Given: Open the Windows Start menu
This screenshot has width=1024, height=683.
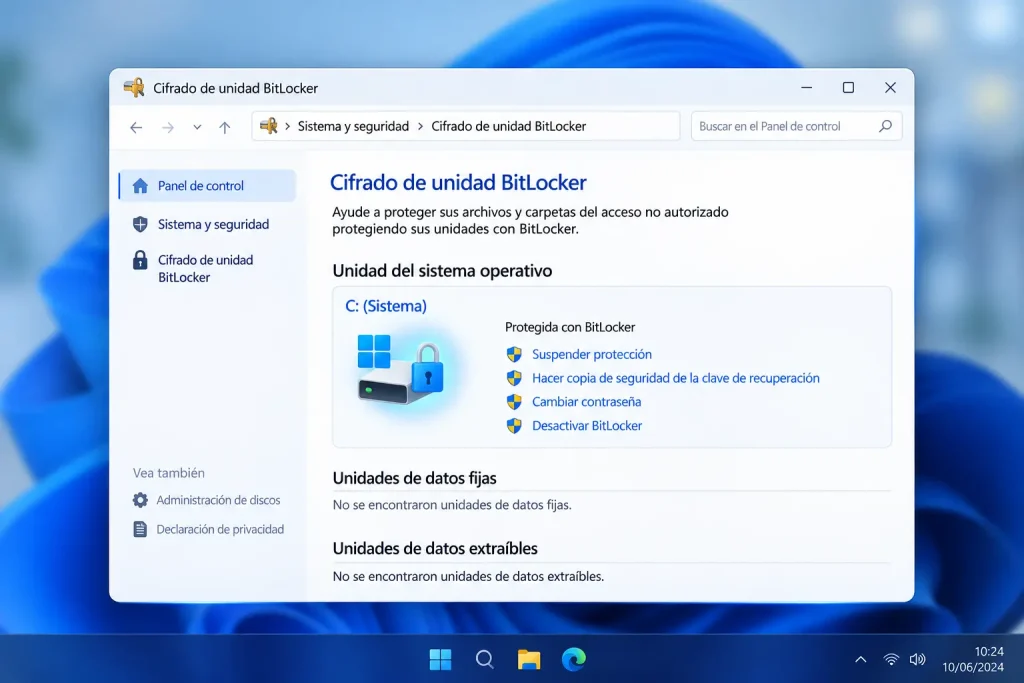Looking at the screenshot, I should pos(440,659).
